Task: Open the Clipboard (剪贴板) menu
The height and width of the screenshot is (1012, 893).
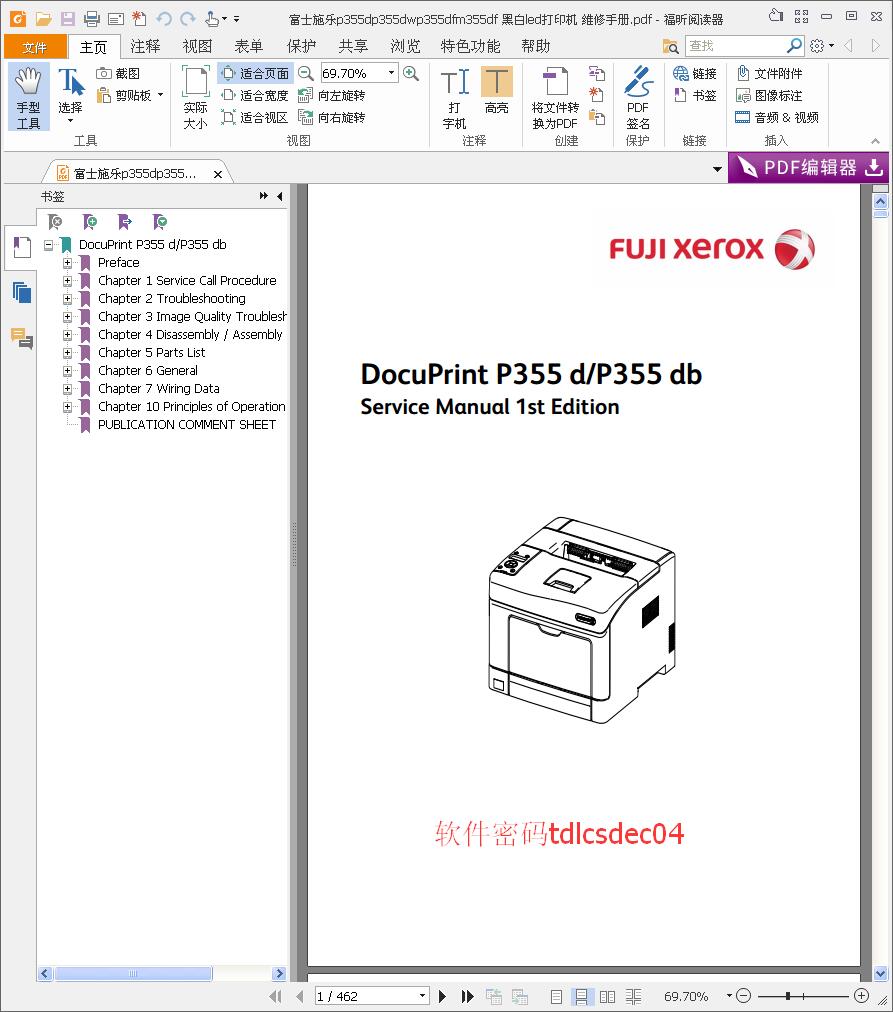Action: coord(130,96)
